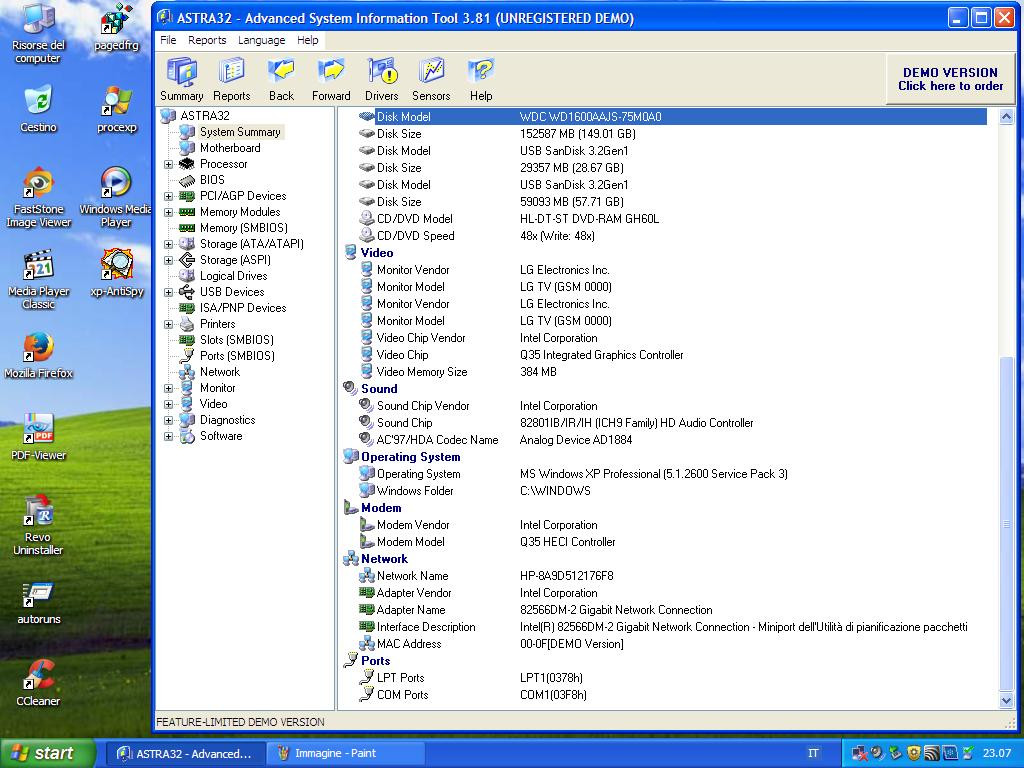The image size is (1024, 768).
Task: Open the Language menu
Action: point(261,40)
